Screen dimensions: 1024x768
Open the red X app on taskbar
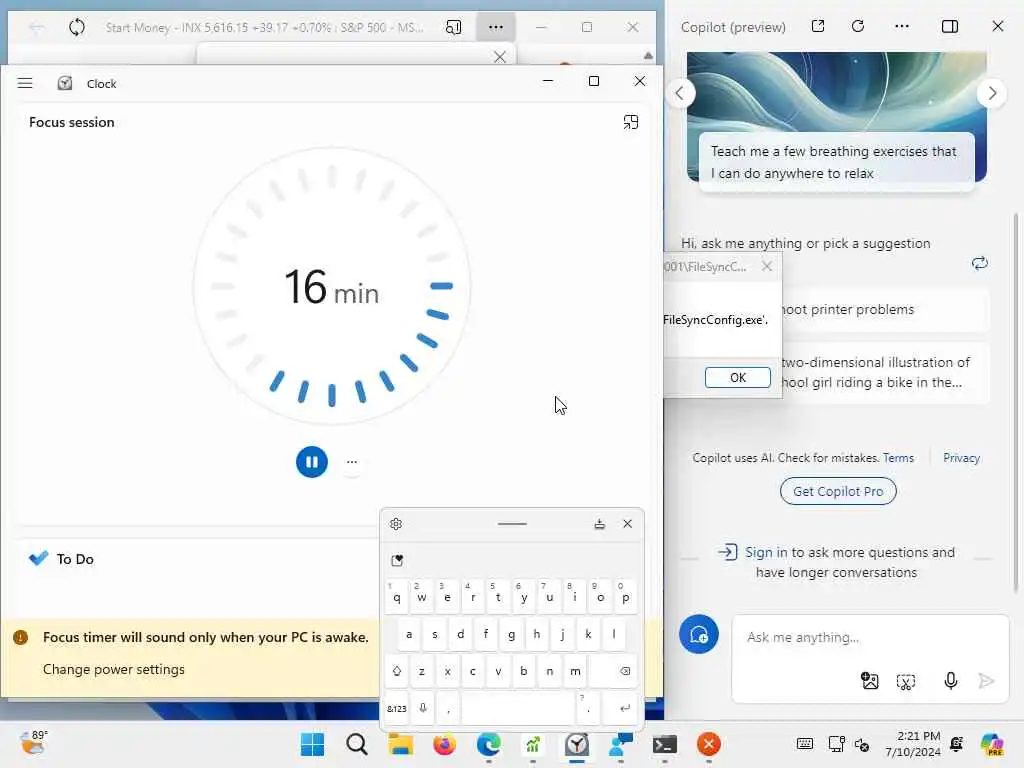click(709, 744)
